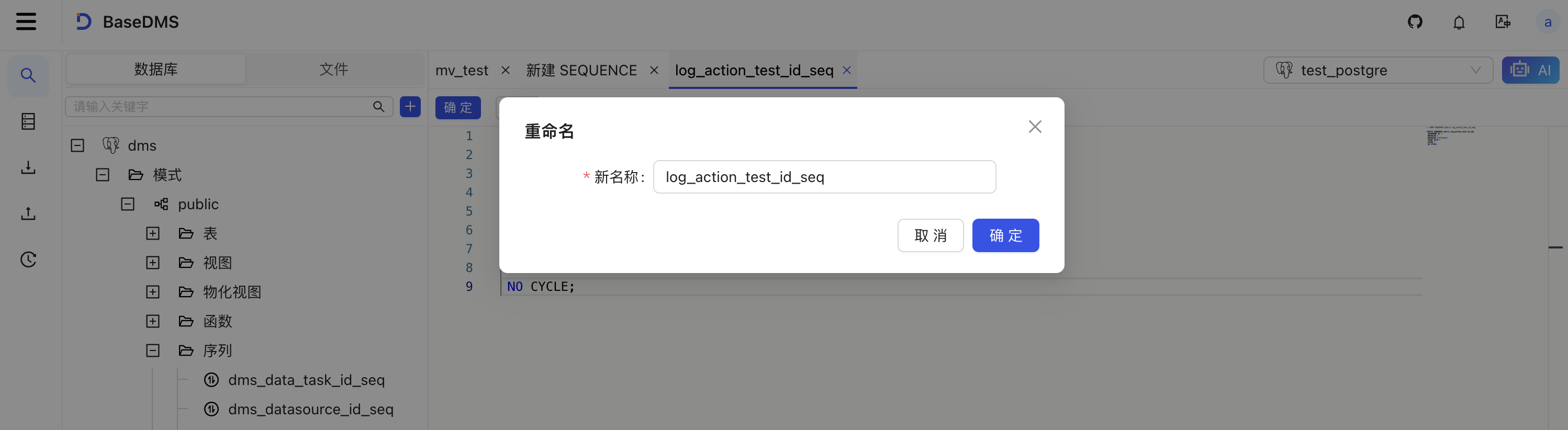Click 取消 in the rename dialog
The height and width of the screenshot is (430, 1568).
(930, 235)
